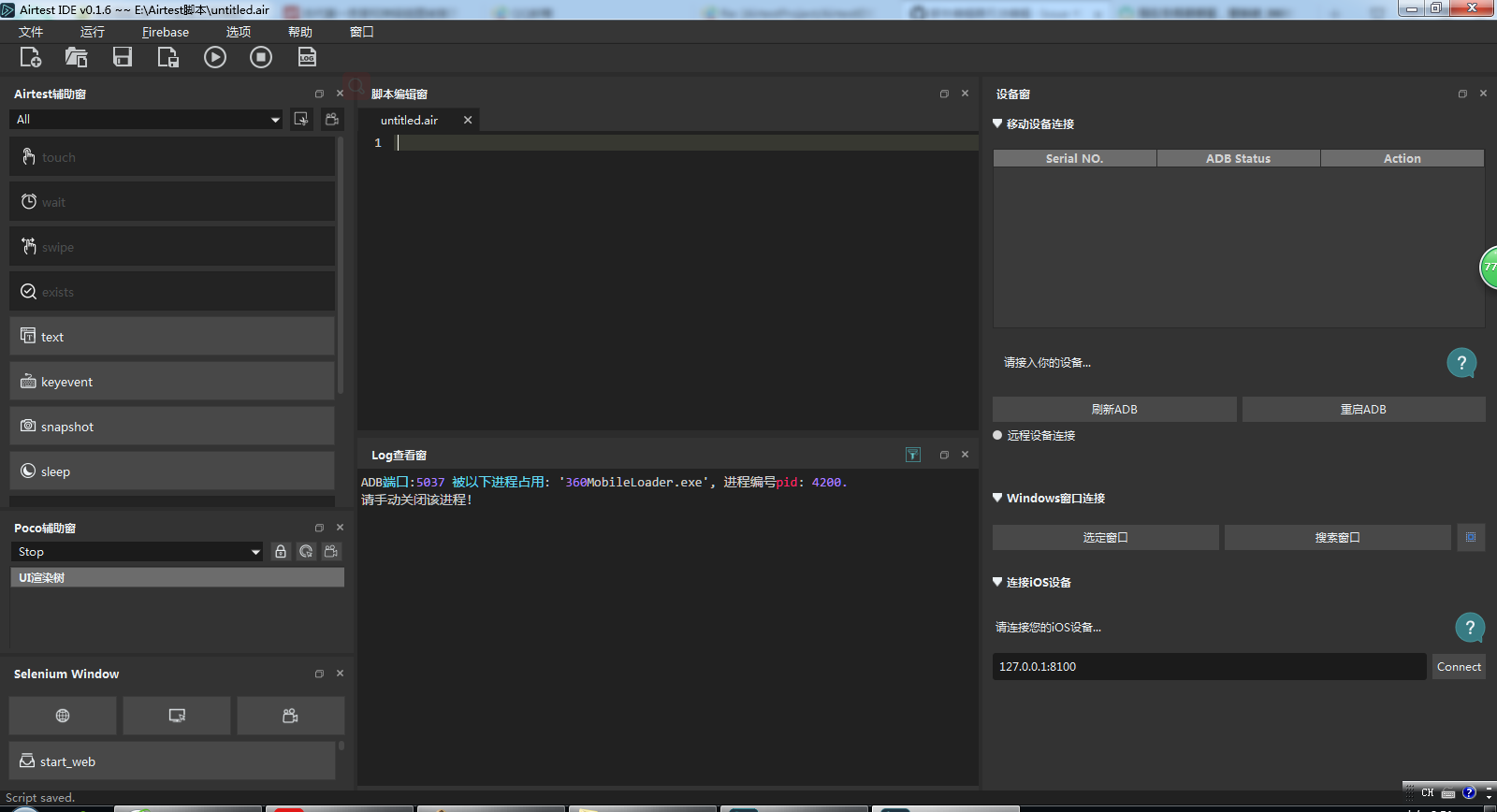Open the Firebase menu
This screenshot has width=1497, height=812.
point(166,32)
